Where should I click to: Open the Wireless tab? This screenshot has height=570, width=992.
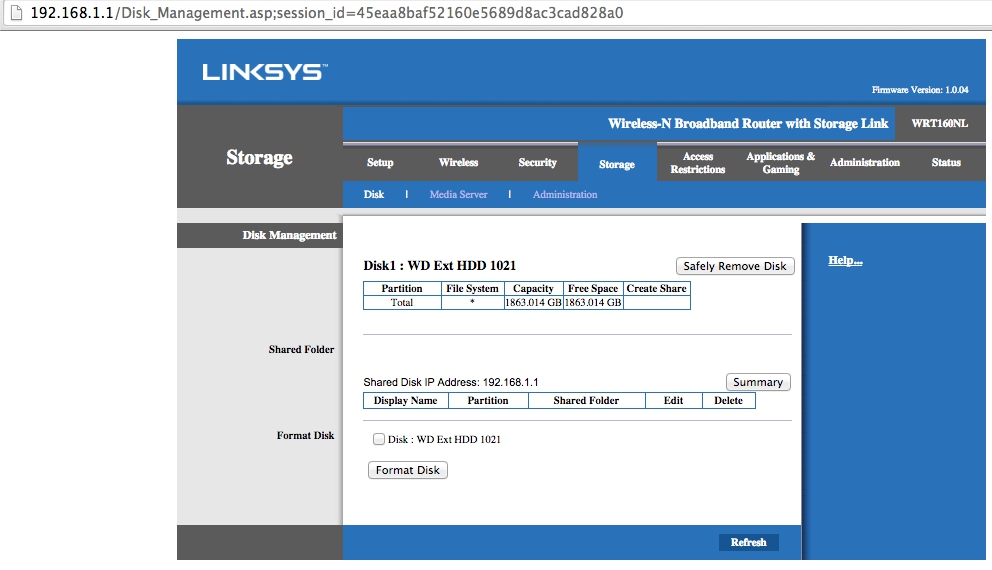(459, 163)
